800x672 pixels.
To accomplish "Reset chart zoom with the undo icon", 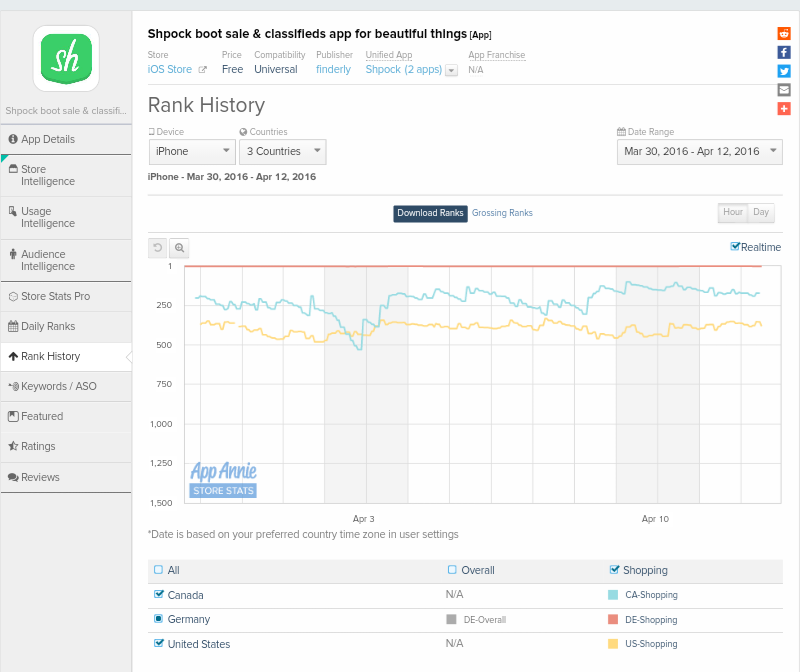I will [158, 247].
